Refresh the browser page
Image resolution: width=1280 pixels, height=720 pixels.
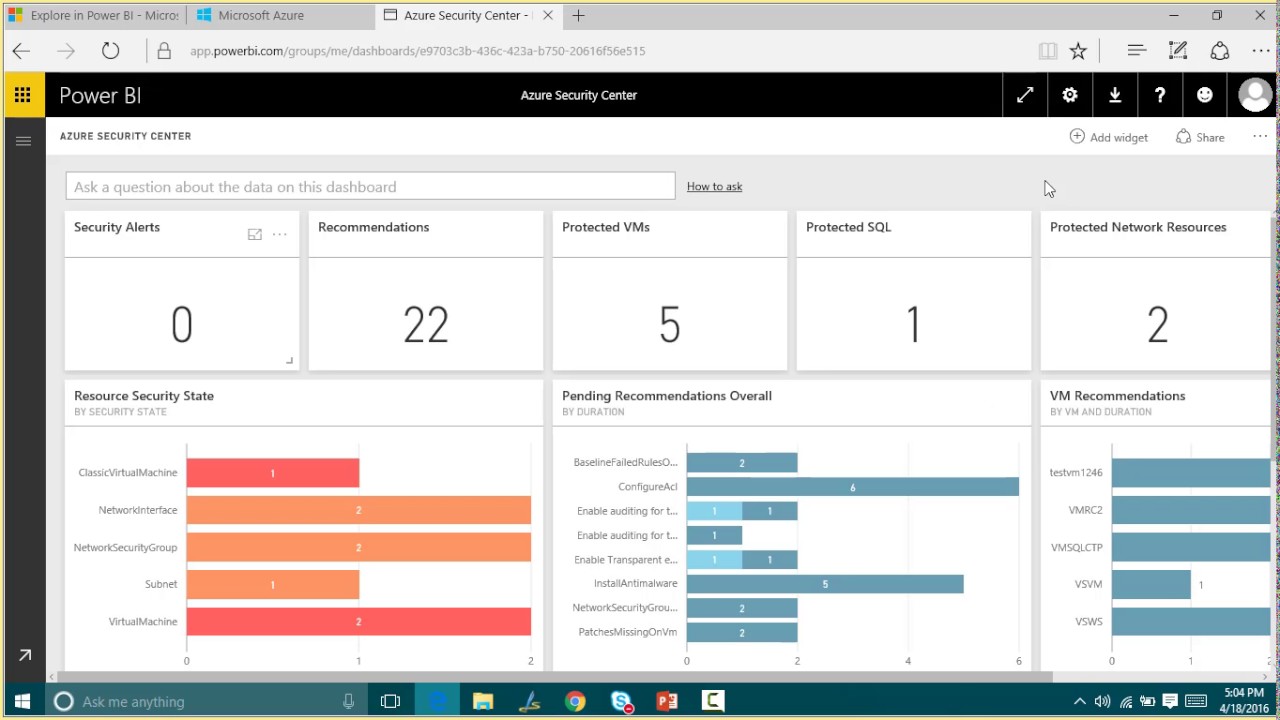(110, 51)
